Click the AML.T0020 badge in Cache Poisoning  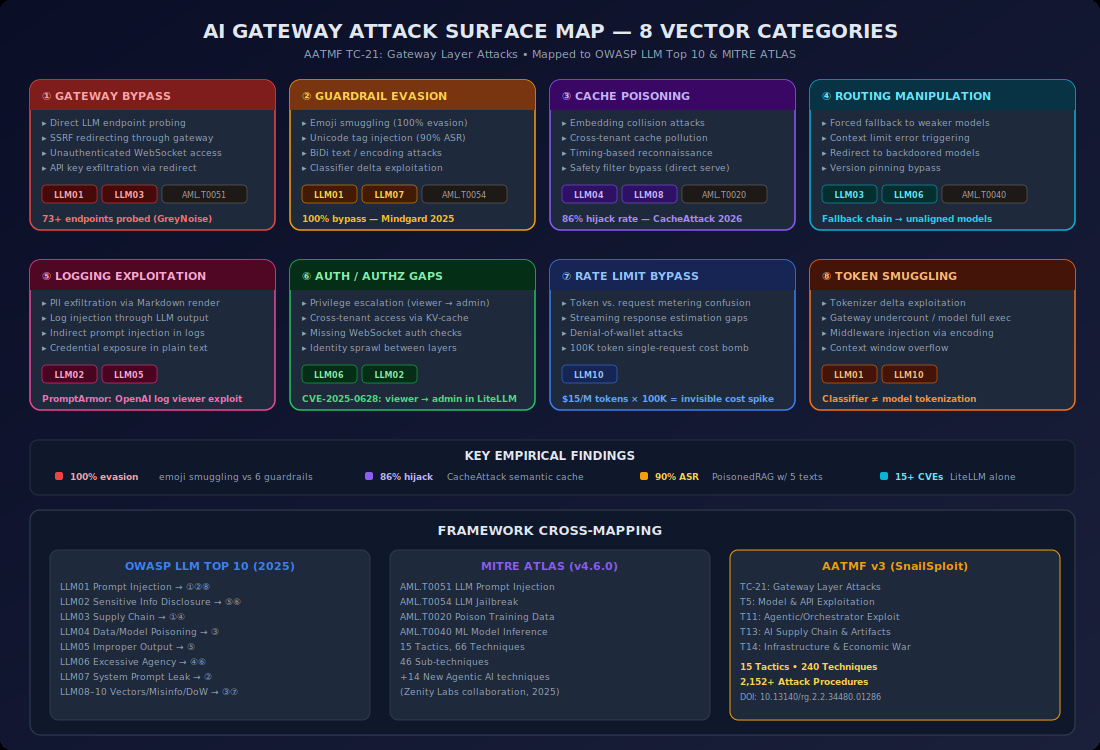pyautogui.click(x=724, y=194)
